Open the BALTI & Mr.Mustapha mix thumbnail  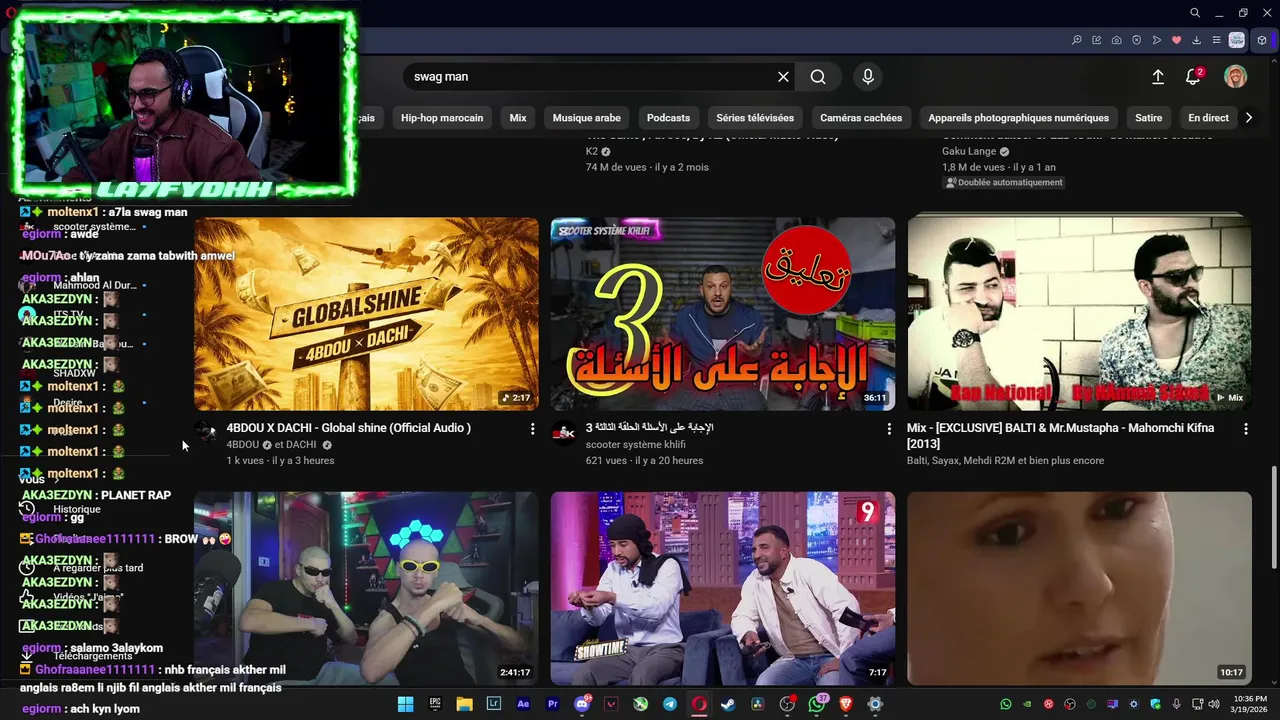click(1079, 314)
